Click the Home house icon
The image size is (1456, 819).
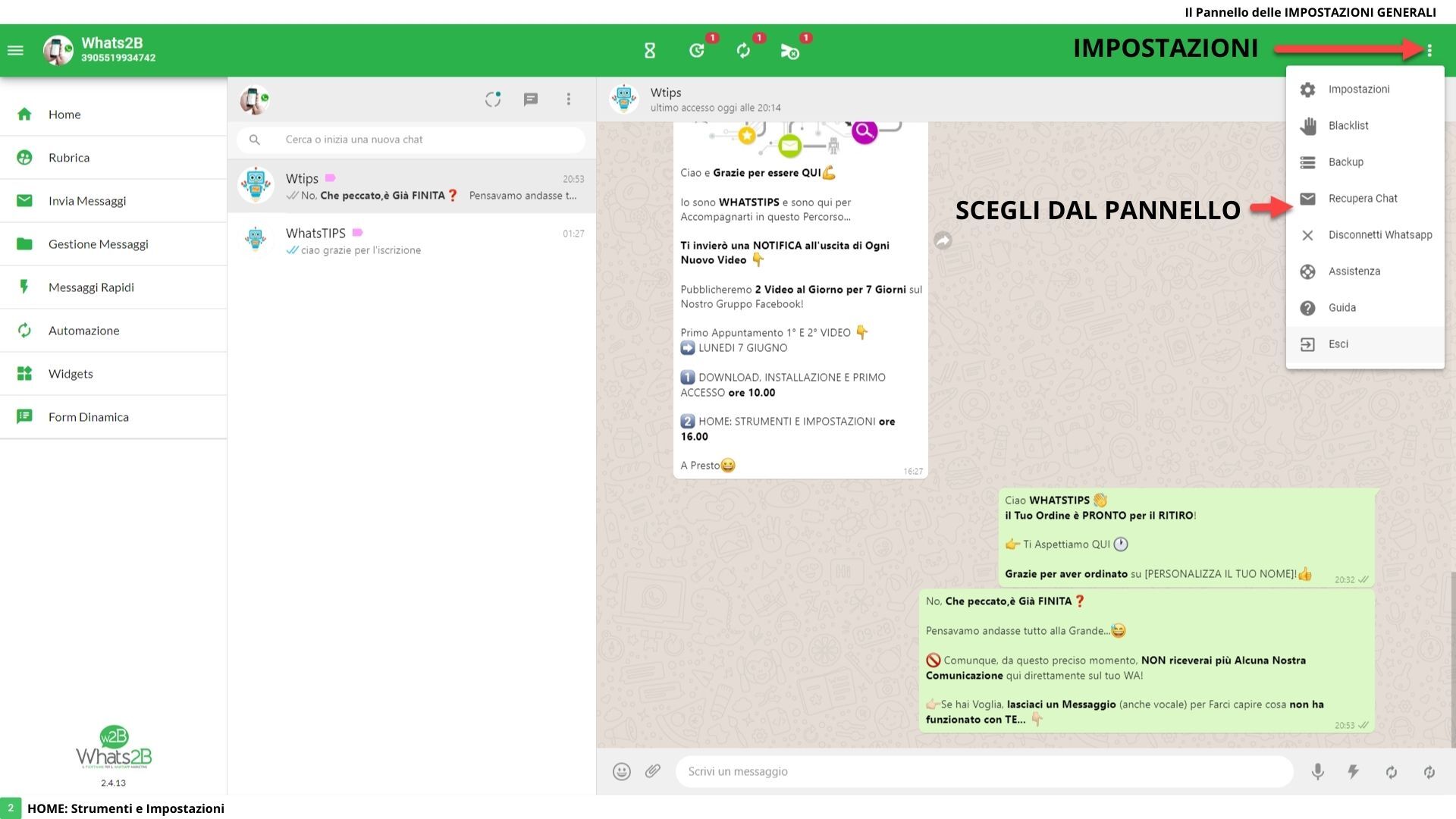coord(24,115)
